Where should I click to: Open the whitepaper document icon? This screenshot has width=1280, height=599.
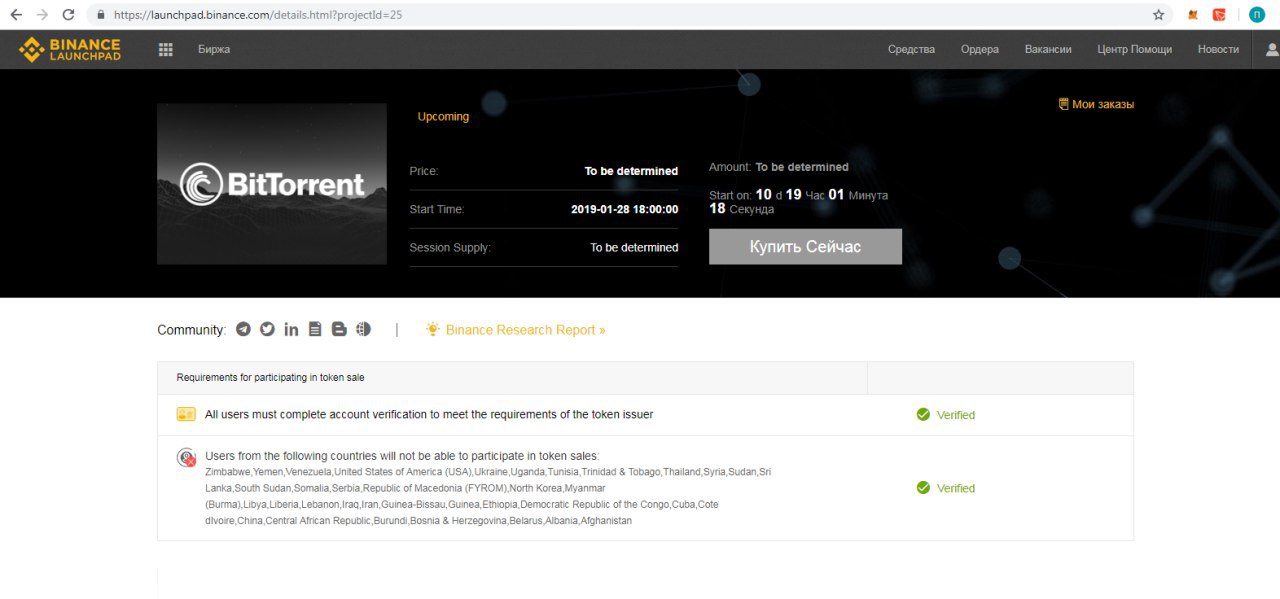315,329
